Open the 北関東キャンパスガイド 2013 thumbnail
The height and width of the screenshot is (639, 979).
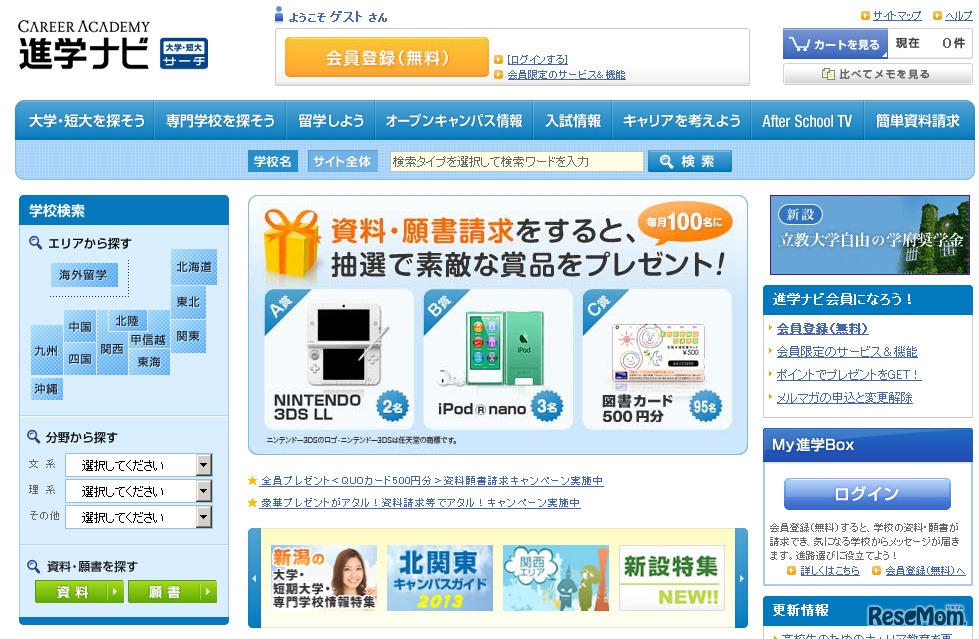[440, 578]
